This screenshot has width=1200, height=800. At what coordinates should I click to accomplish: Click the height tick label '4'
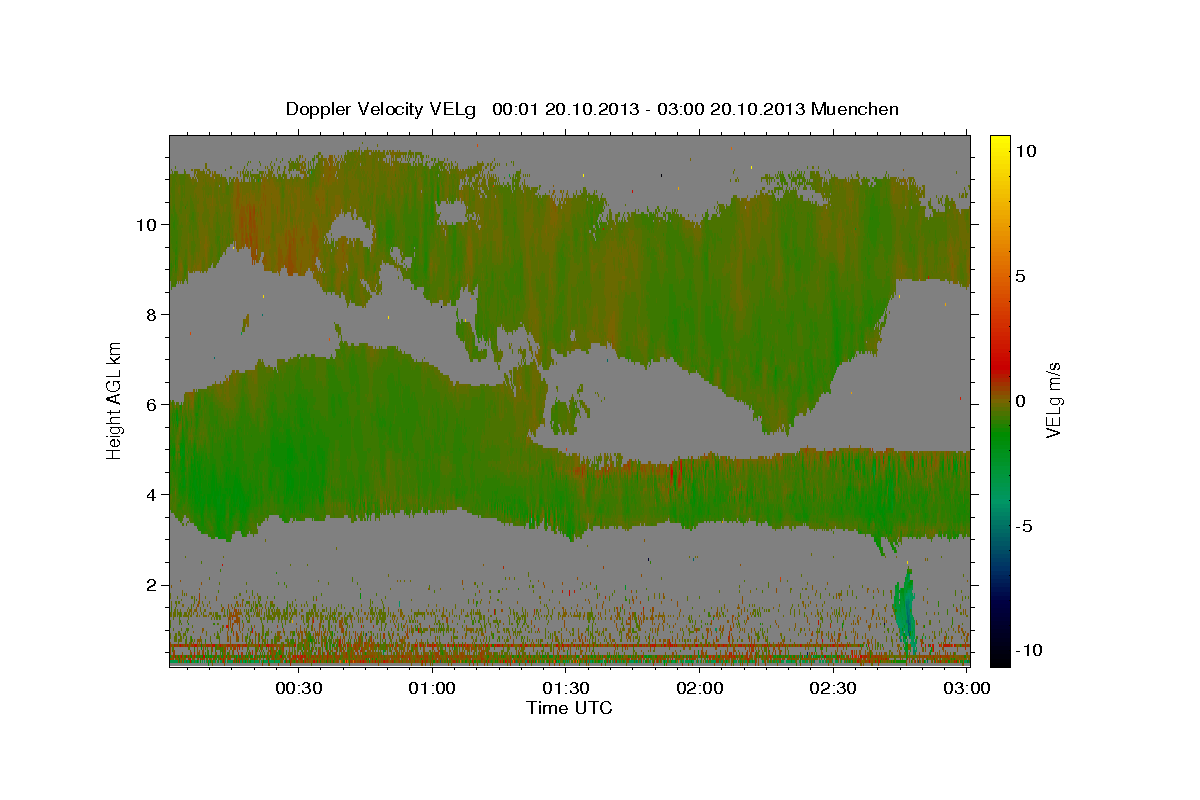coord(152,495)
